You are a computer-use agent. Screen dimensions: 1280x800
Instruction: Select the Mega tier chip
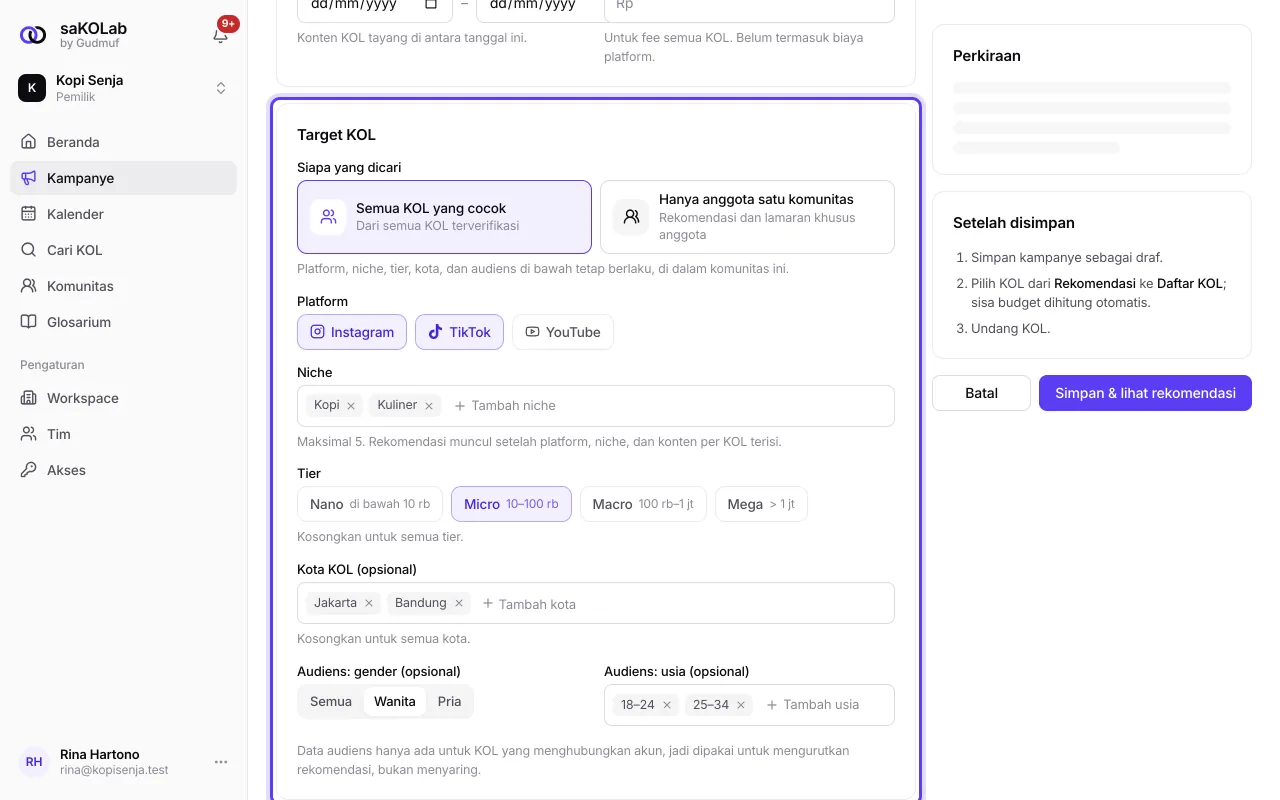pyautogui.click(x=761, y=504)
